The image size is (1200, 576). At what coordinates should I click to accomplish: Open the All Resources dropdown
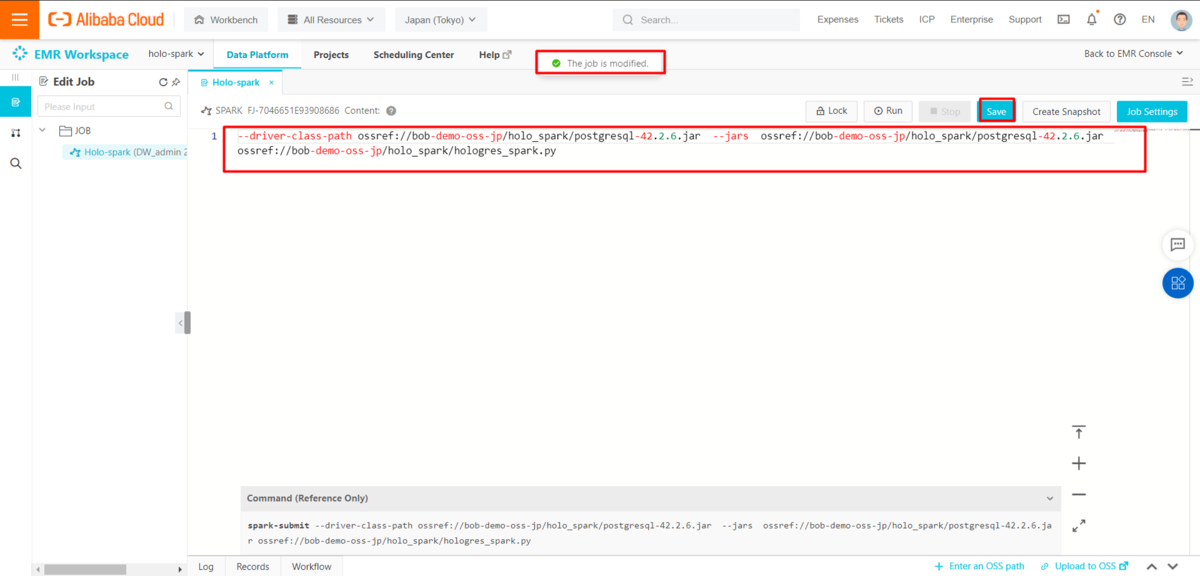(330, 19)
